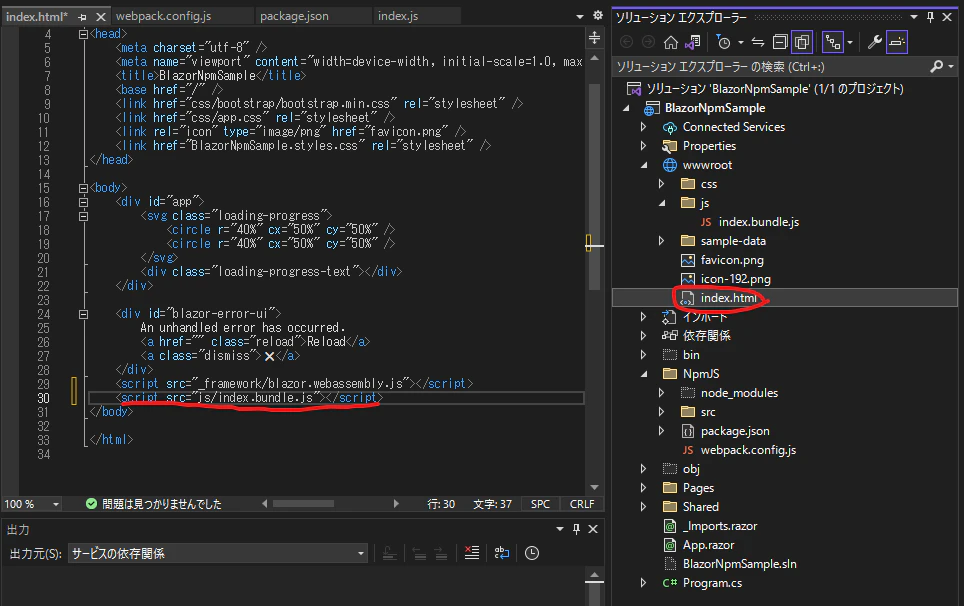The width and height of the screenshot is (964, 606).
Task: Switch to the index.js tab
Action: coord(398,17)
